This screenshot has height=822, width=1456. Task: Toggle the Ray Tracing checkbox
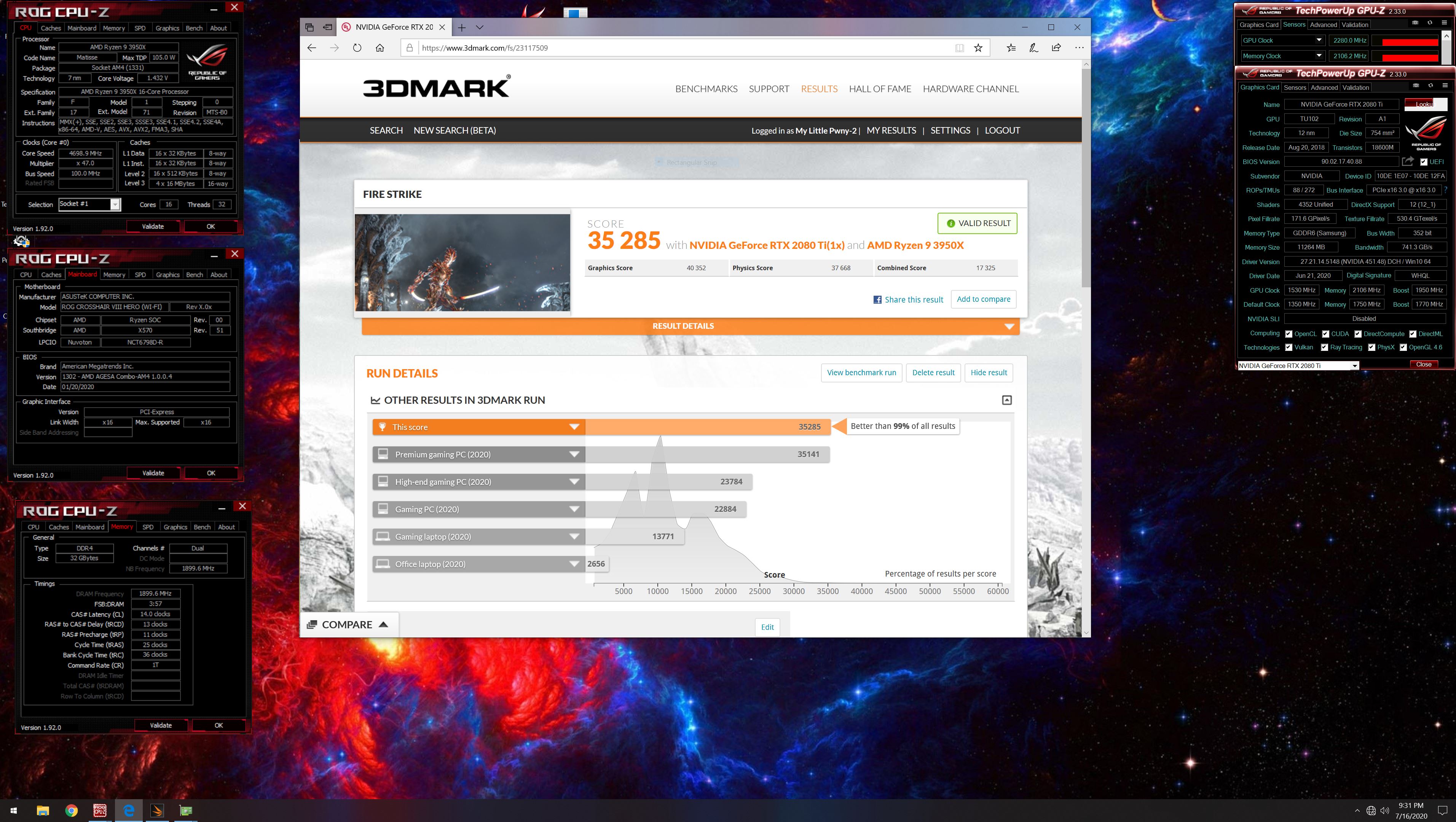(x=1324, y=347)
